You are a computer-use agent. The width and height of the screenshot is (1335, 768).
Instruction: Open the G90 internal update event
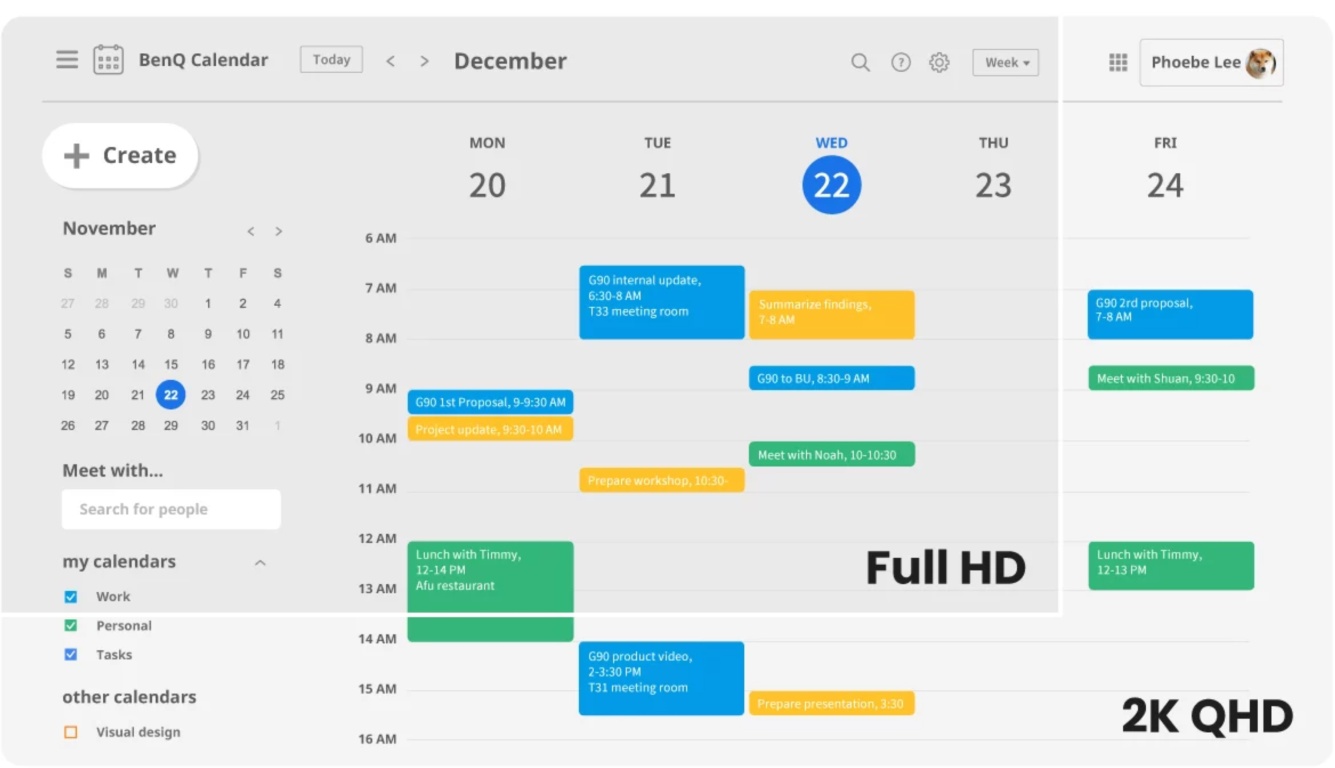tap(661, 301)
